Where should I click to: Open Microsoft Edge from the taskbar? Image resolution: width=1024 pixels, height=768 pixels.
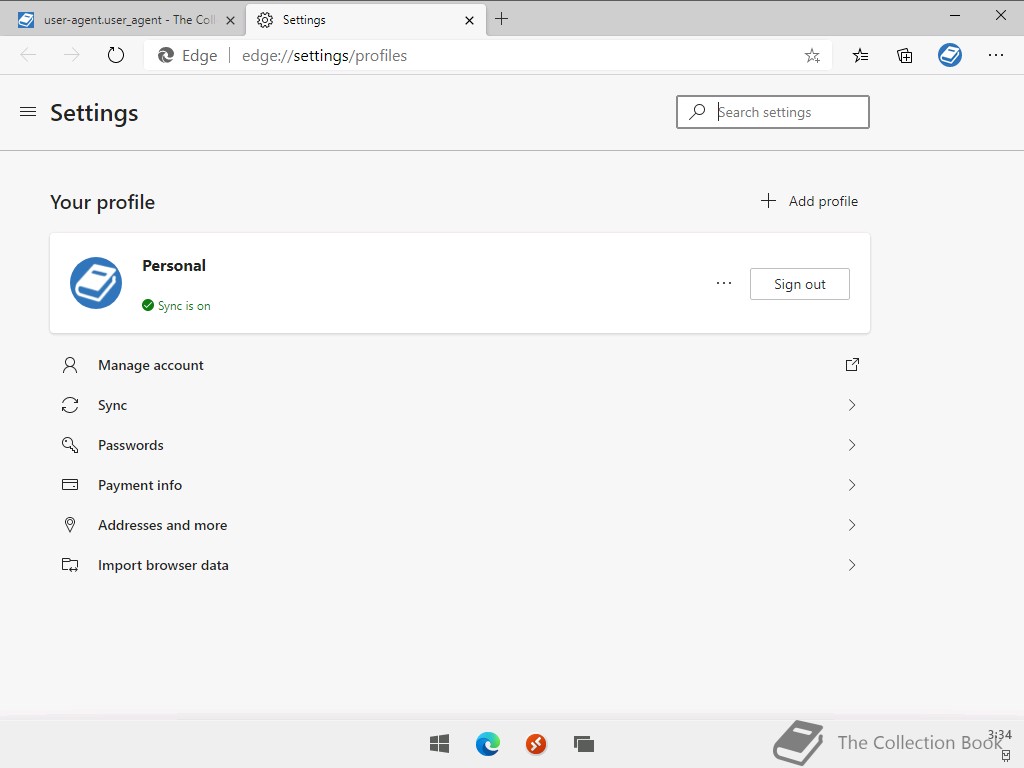[488, 744]
